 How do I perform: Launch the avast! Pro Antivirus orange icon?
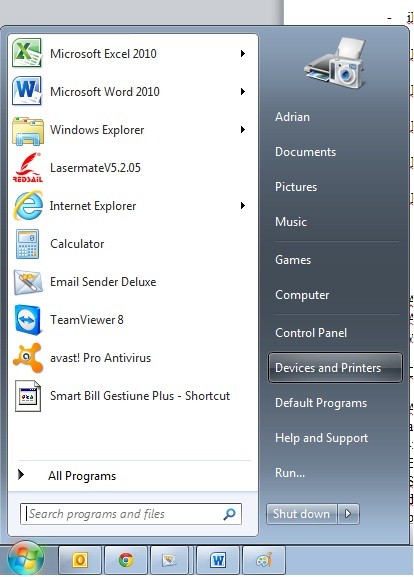(27, 358)
